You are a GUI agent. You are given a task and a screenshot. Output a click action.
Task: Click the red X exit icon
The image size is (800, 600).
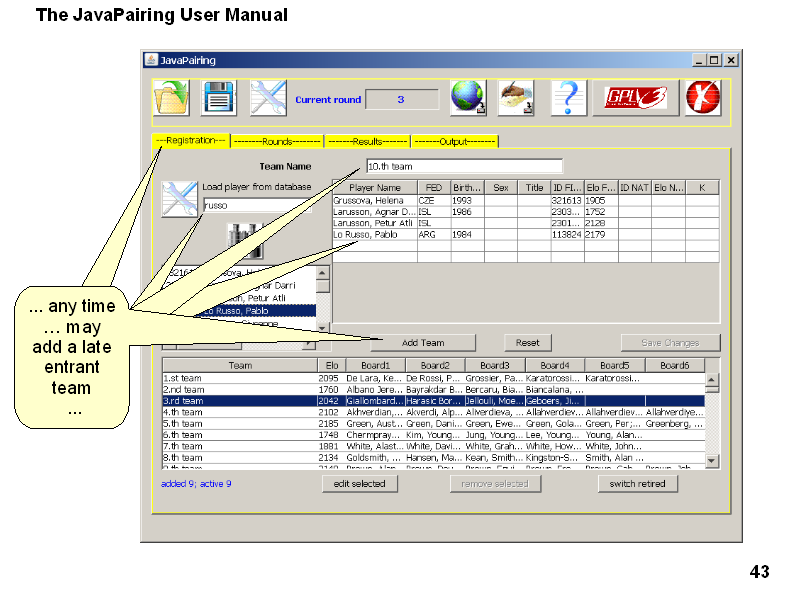coord(703,99)
